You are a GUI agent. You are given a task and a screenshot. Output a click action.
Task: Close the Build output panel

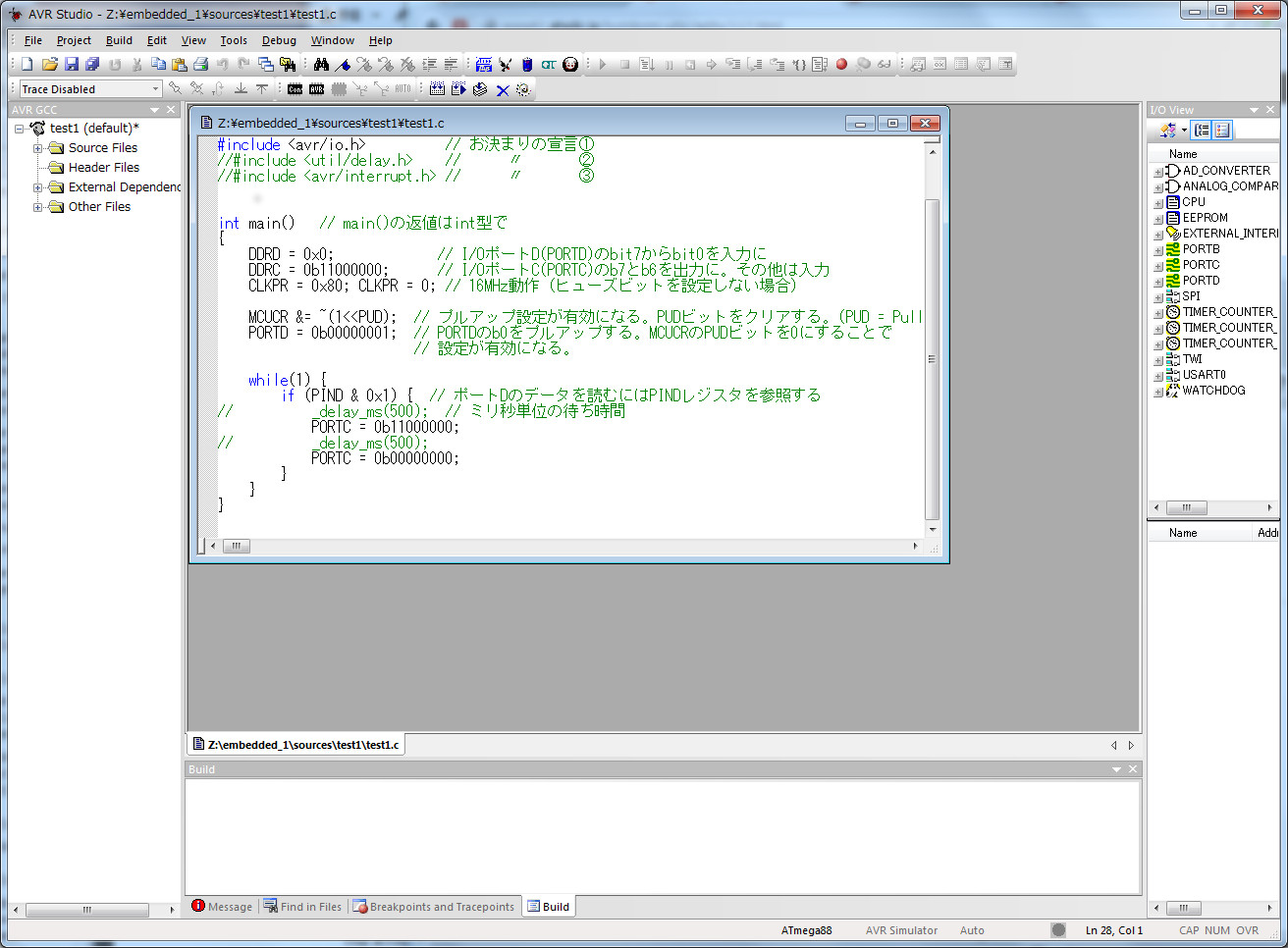(1133, 769)
